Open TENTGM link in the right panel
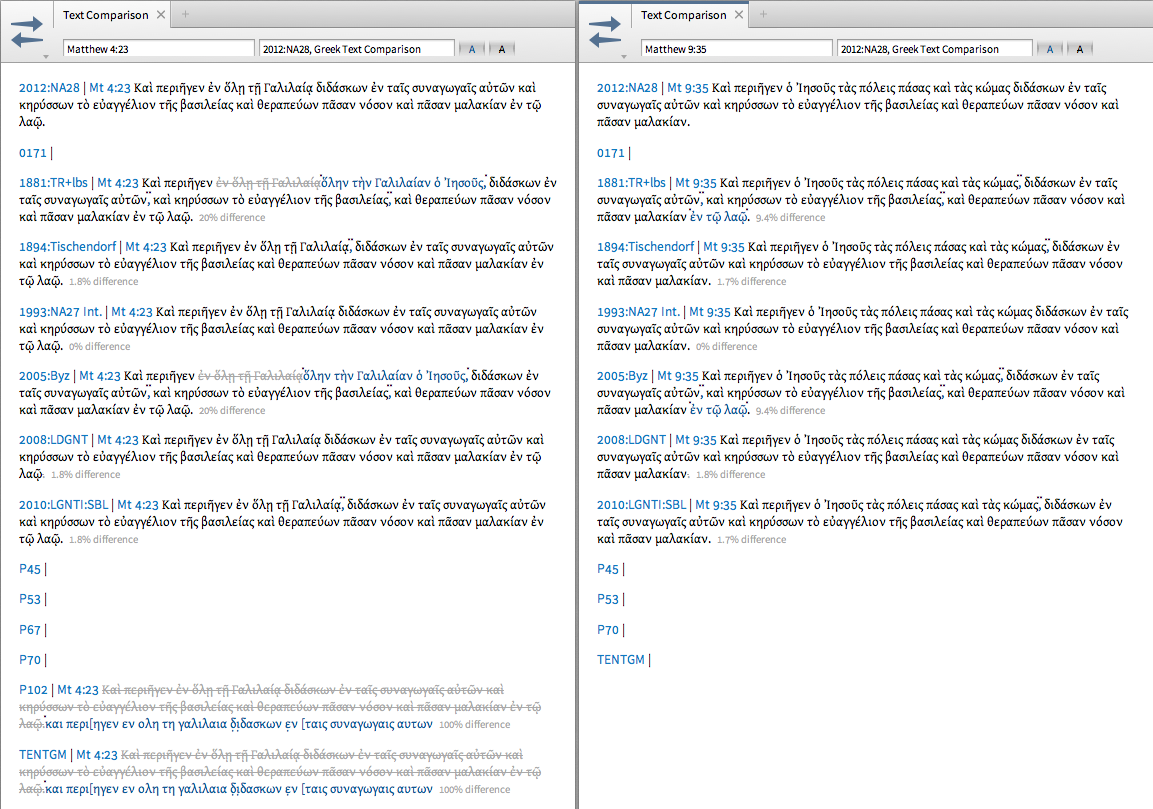 tap(621, 660)
